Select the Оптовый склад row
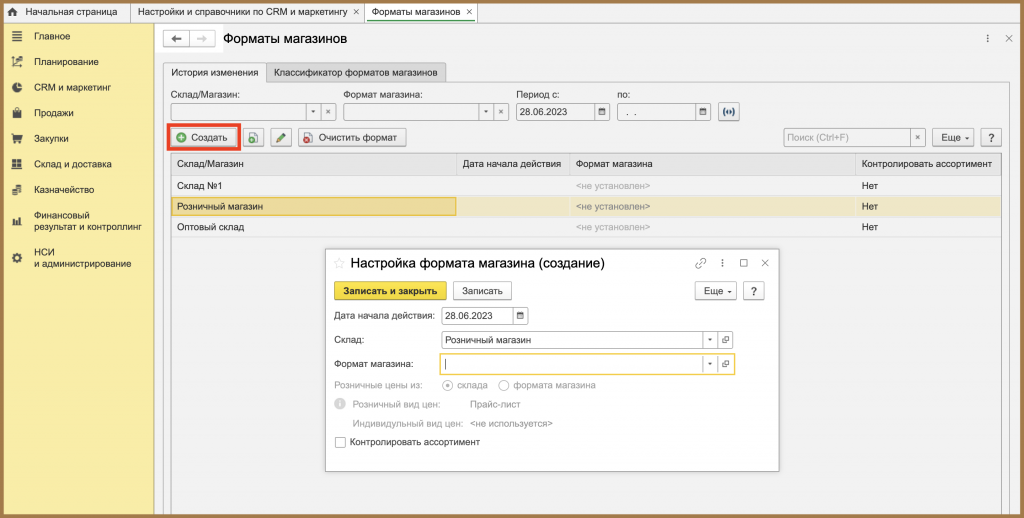1024x518 pixels. (586, 227)
